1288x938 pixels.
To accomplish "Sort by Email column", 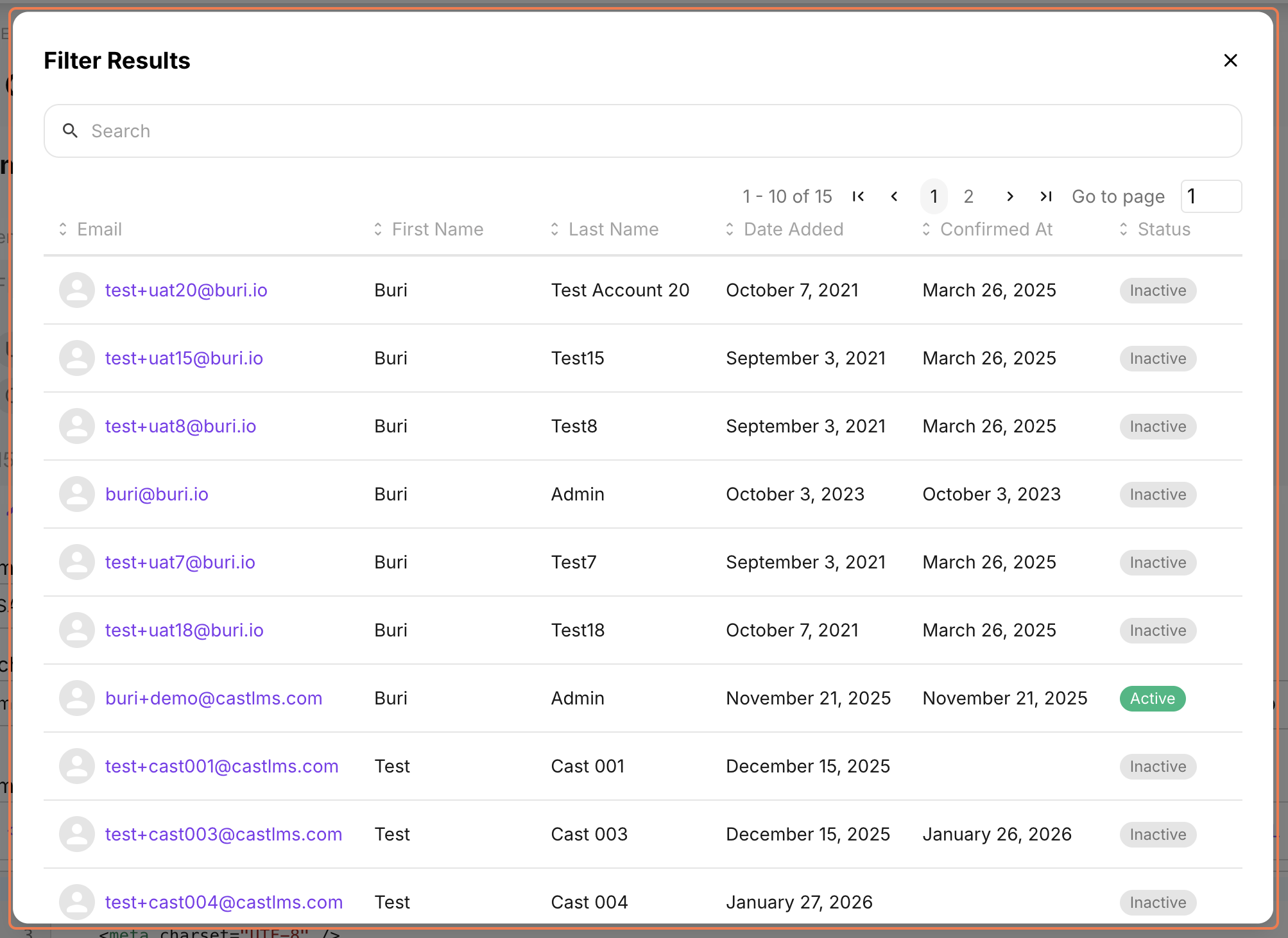I will coord(90,229).
